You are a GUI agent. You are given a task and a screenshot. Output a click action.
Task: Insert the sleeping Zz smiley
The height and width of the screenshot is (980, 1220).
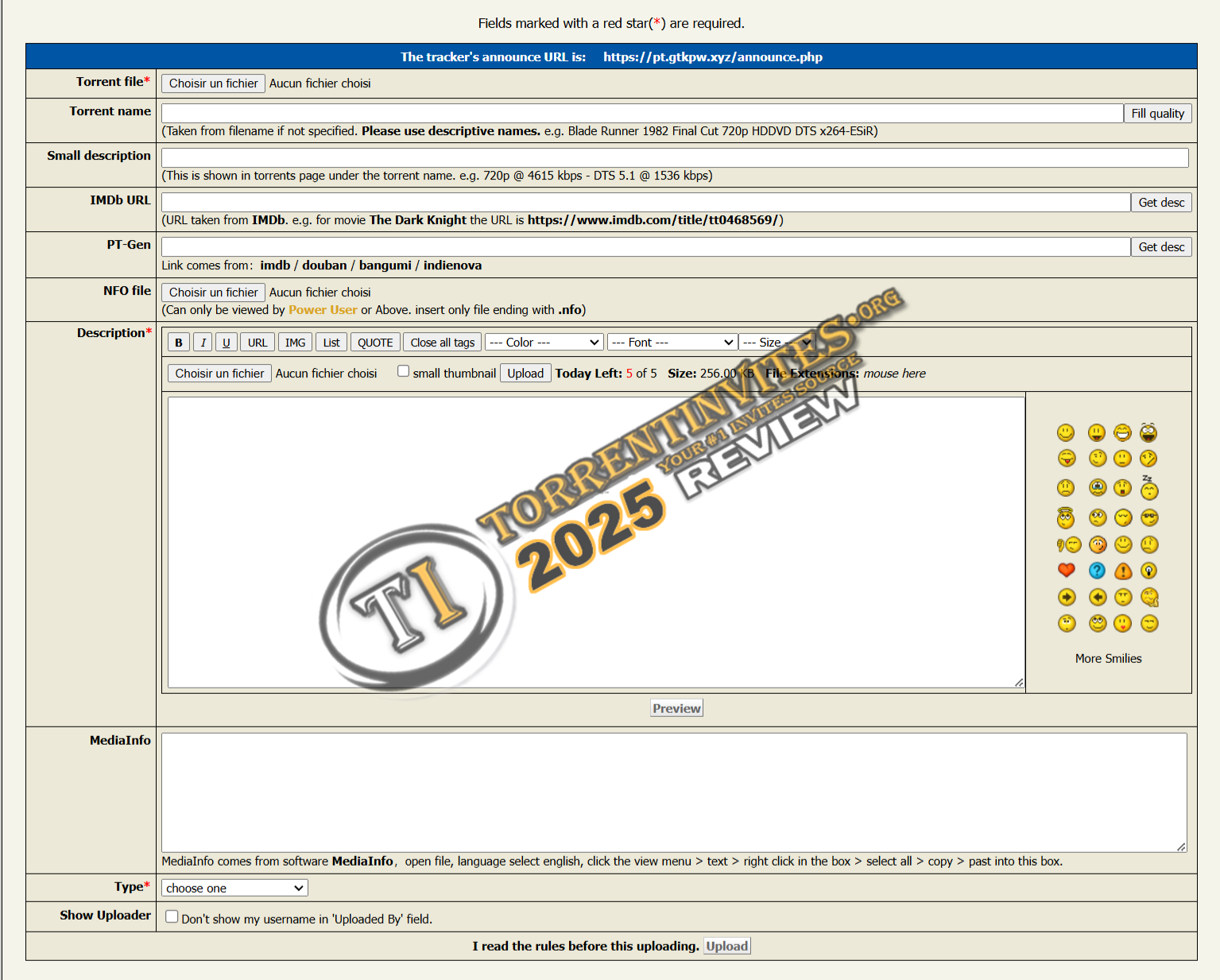point(1149,486)
